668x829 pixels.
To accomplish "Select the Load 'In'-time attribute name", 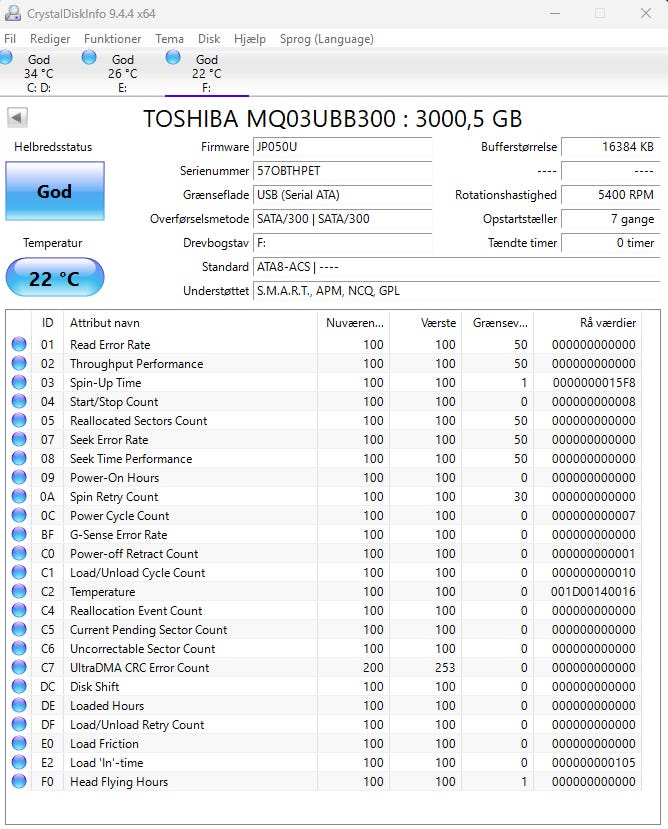I will [x=106, y=762].
